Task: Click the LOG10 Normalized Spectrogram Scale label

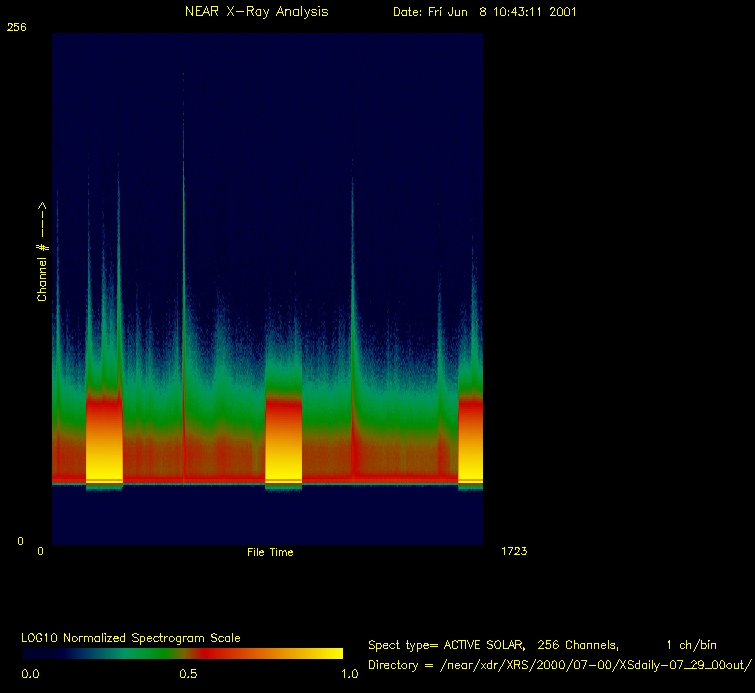Action: click(x=131, y=637)
